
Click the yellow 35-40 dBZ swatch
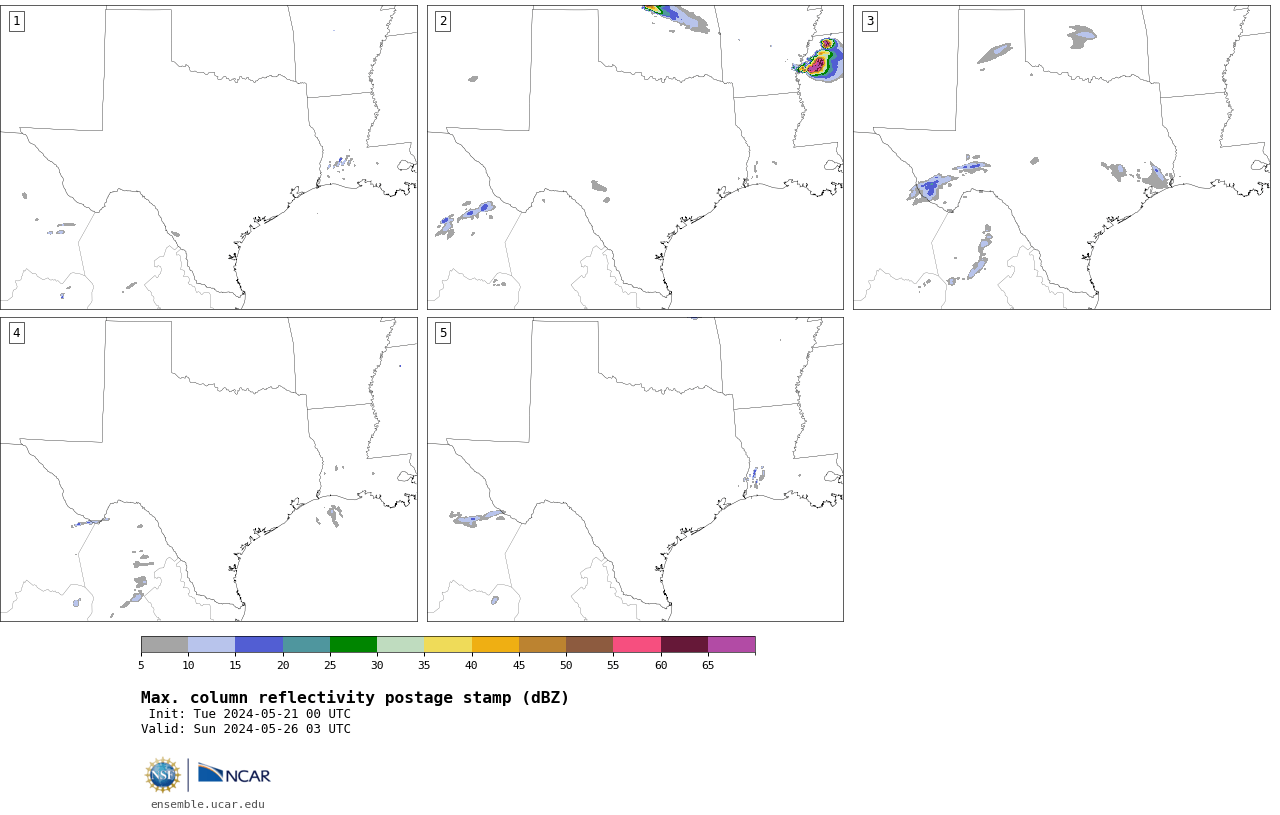tap(448, 645)
